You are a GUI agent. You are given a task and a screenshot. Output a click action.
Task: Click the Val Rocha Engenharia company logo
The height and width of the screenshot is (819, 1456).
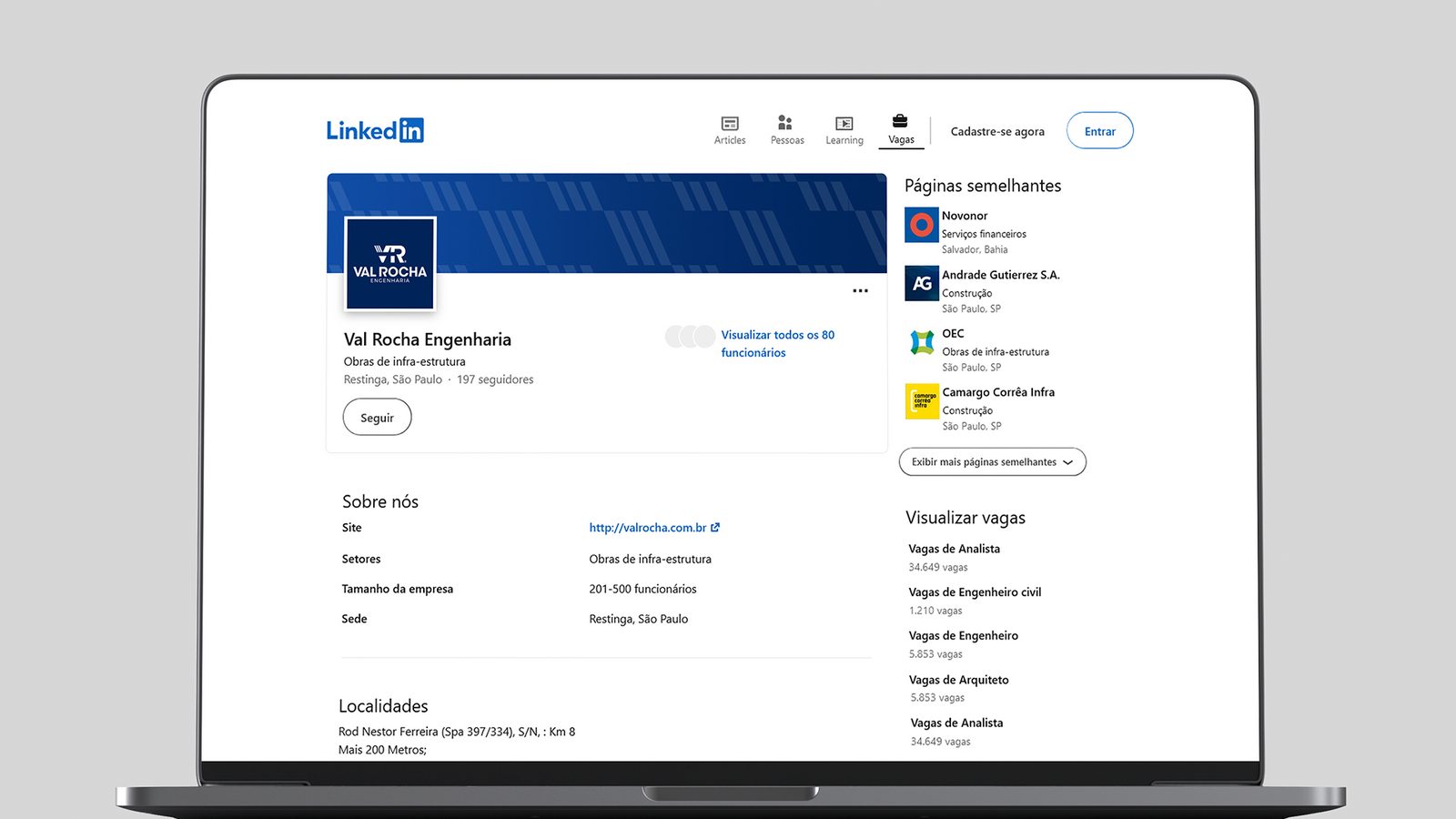click(x=390, y=264)
